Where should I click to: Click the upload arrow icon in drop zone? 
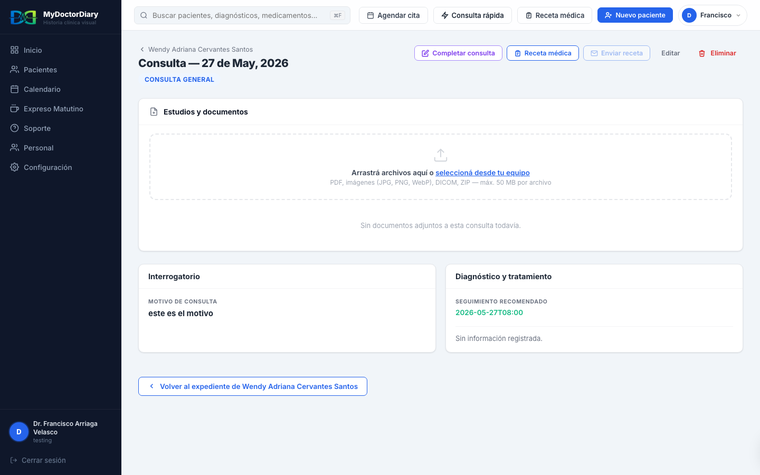click(440, 155)
